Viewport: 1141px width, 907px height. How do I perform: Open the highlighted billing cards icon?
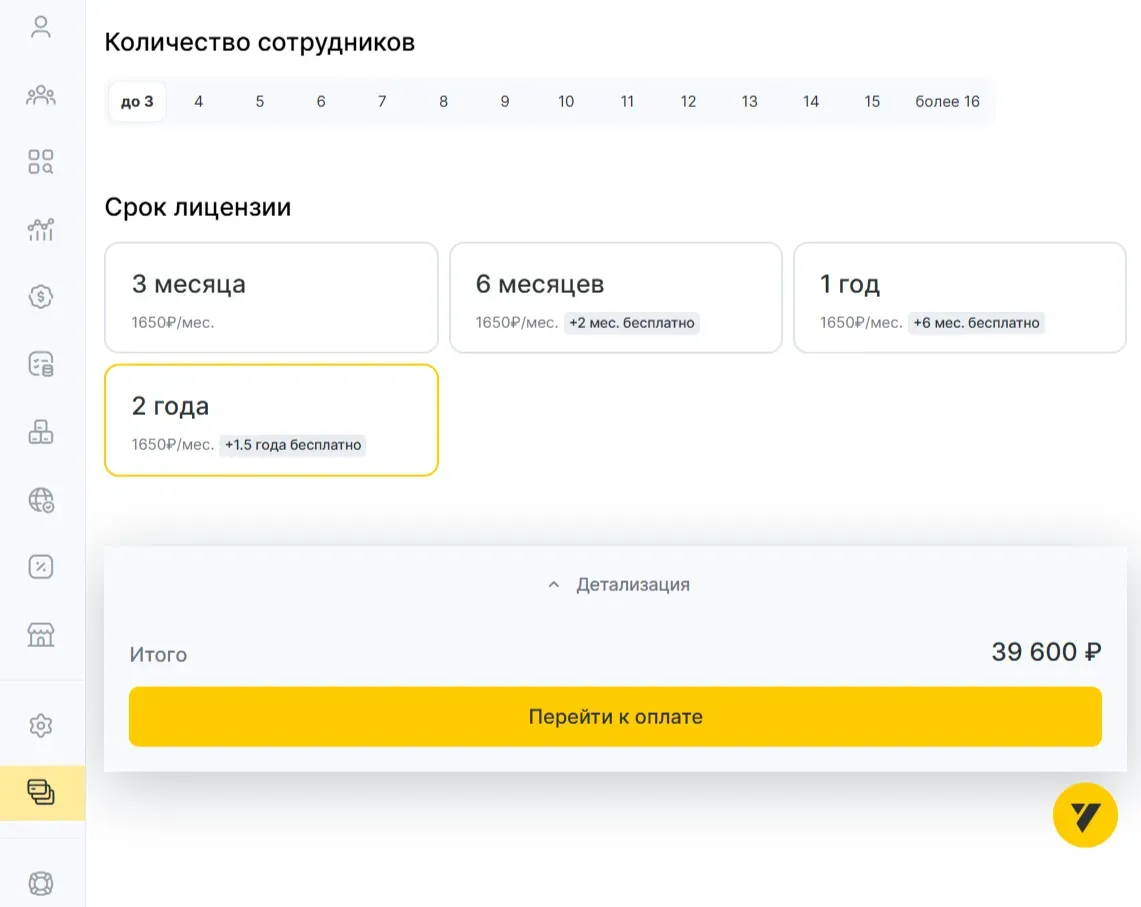click(x=41, y=793)
